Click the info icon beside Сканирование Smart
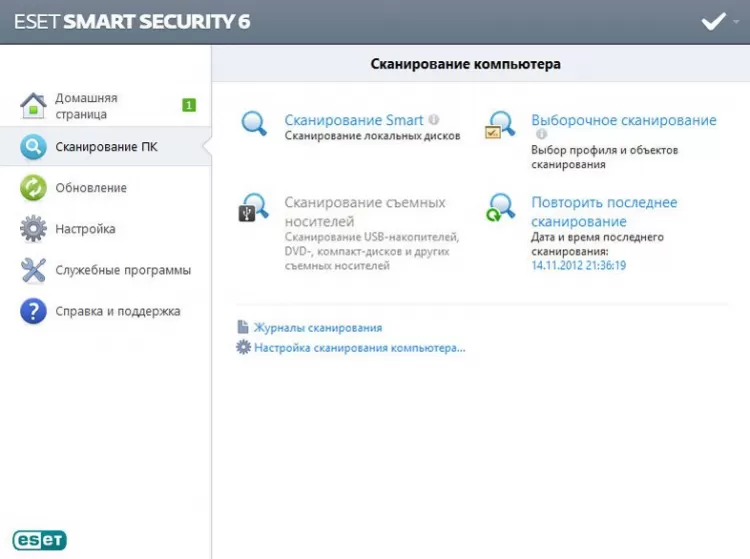This screenshot has height=559, width=750. pyautogui.click(x=434, y=120)
